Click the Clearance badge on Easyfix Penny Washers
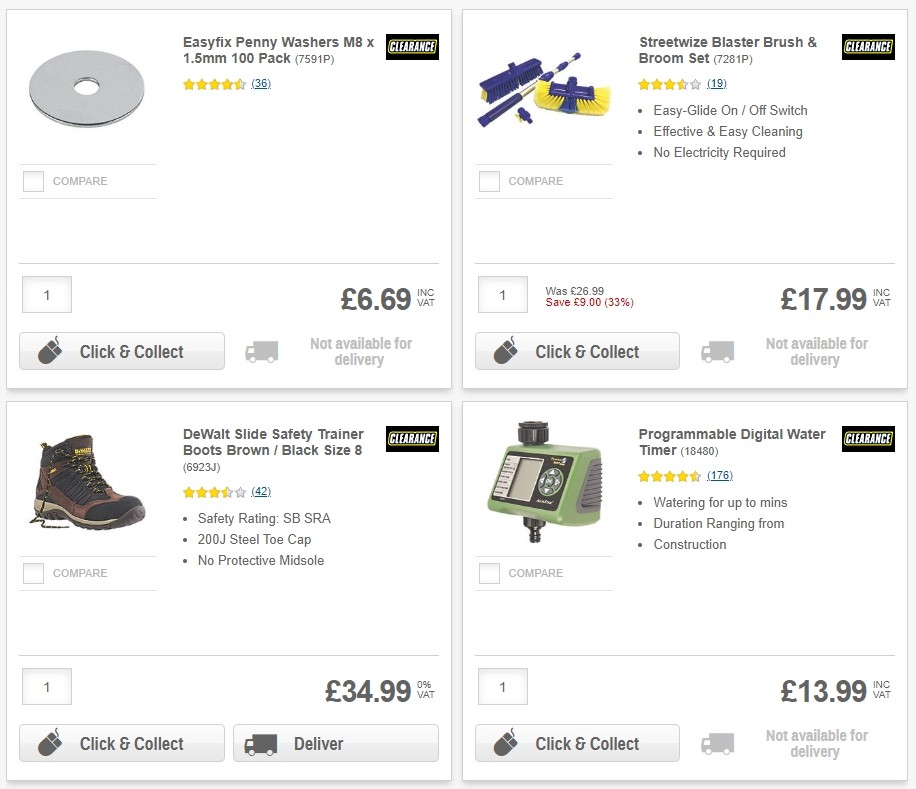Viewport: 916px width, 789px height. [412, 46]
